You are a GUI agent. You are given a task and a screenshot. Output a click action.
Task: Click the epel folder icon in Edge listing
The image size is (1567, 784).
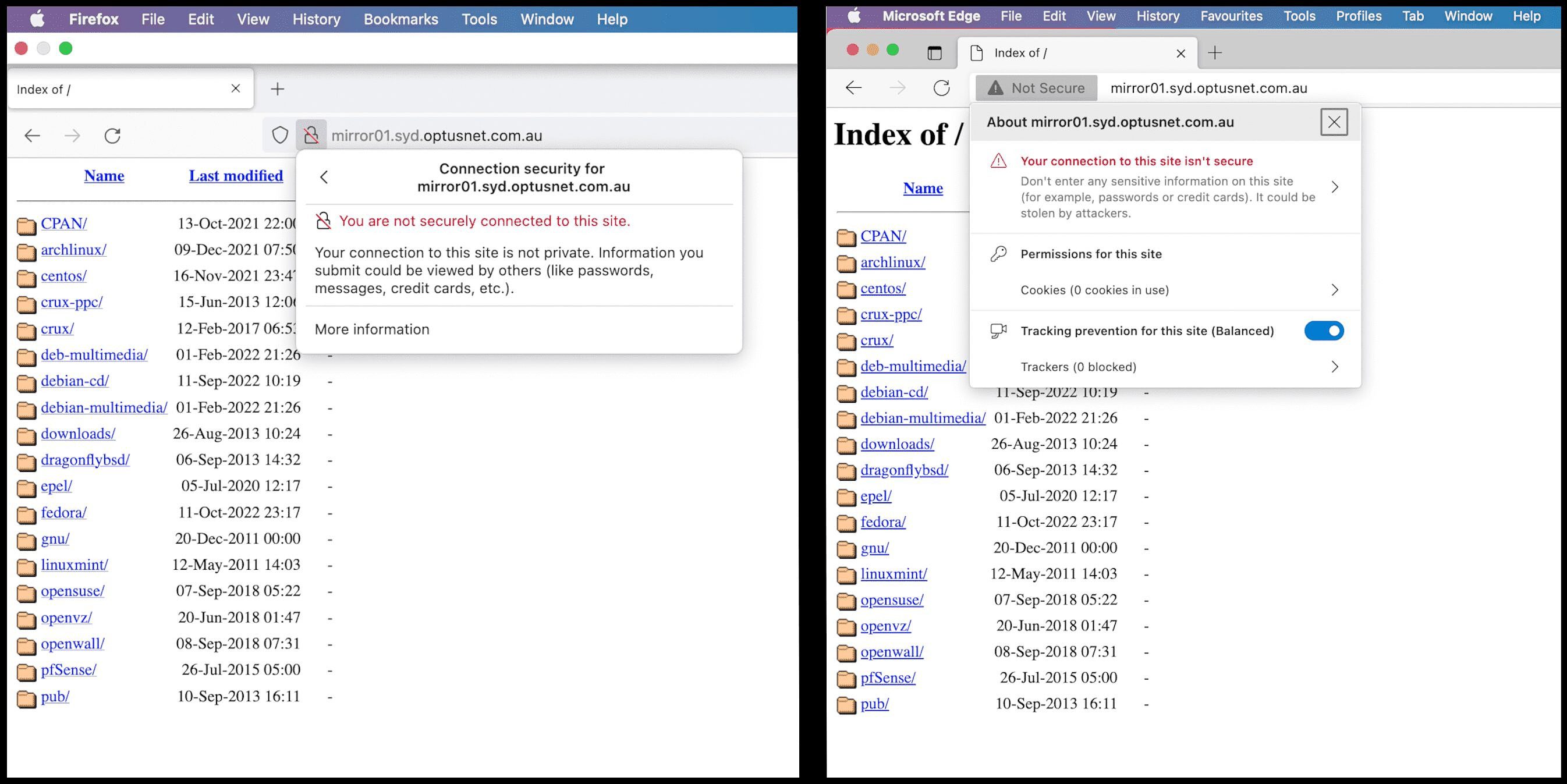tap(846, 497)
